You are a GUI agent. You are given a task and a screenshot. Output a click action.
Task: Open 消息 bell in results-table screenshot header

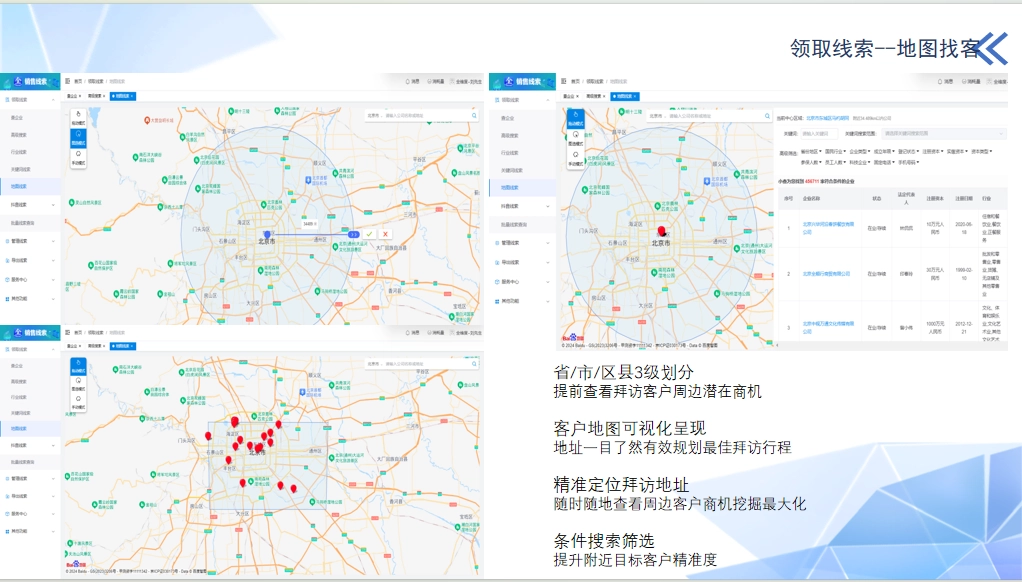pos(944,81)
